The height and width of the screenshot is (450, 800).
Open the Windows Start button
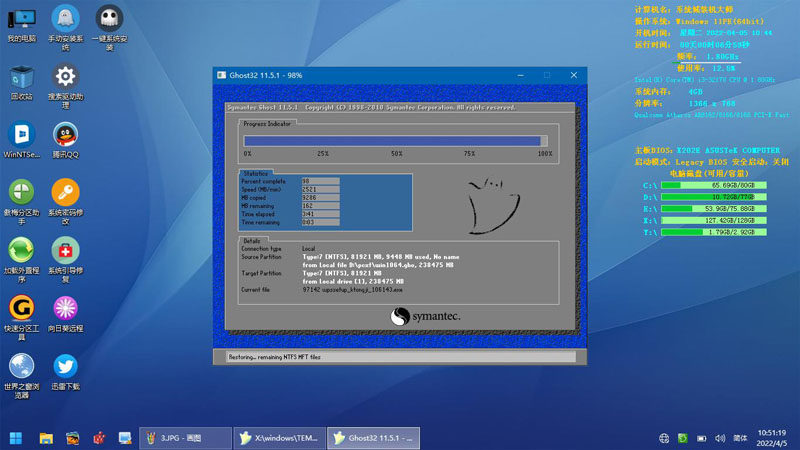(x=16, y=438)
